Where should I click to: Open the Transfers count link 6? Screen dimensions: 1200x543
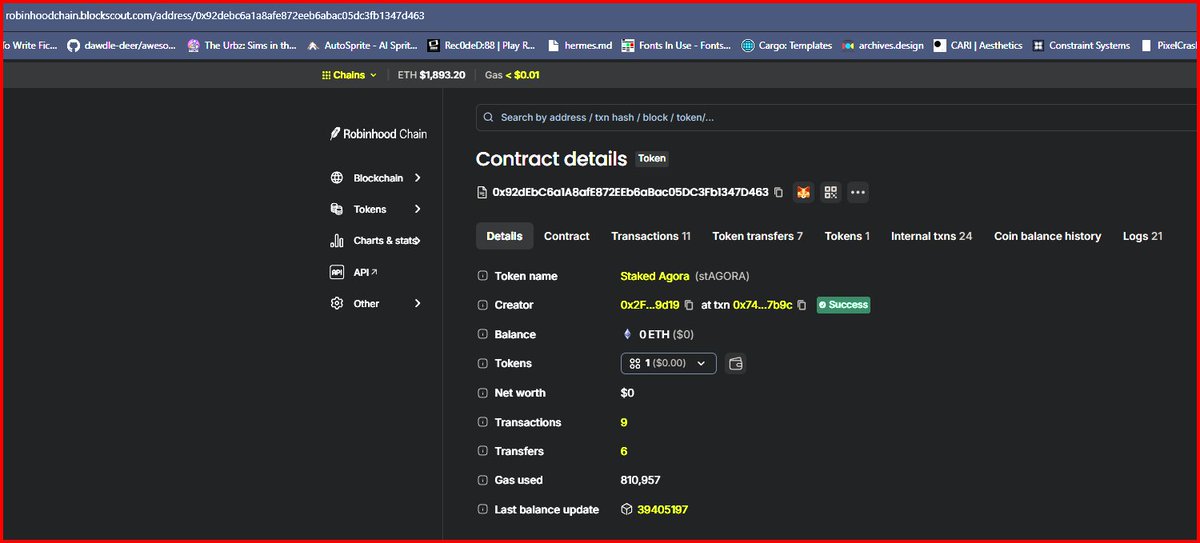tap(624, 452)
